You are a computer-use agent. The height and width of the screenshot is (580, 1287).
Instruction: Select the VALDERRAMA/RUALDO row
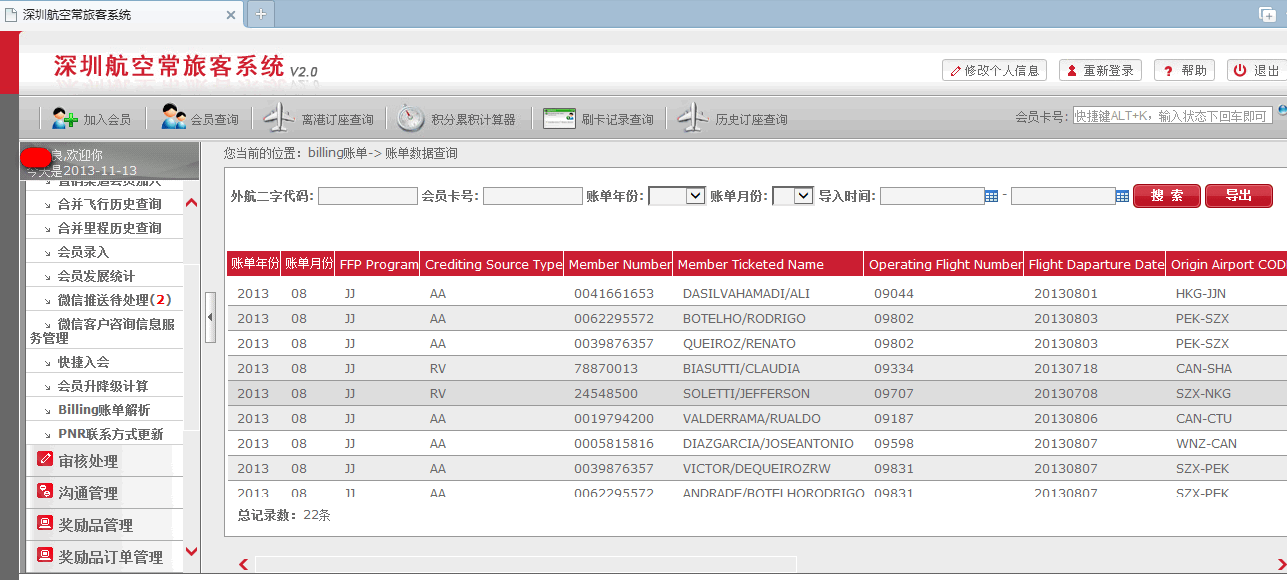(x=757, y=419)
